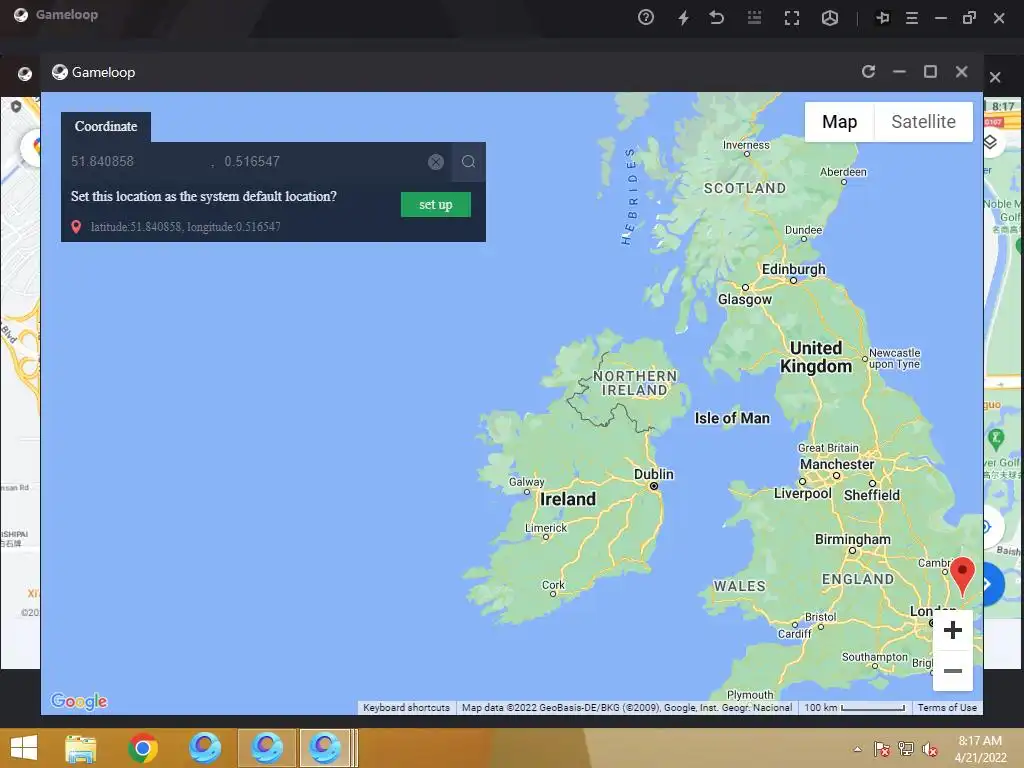Pin the Gameloop window on top
The width and height of the screenshot is (1024, 768).
pyautogui.click(x=882, y=18)
